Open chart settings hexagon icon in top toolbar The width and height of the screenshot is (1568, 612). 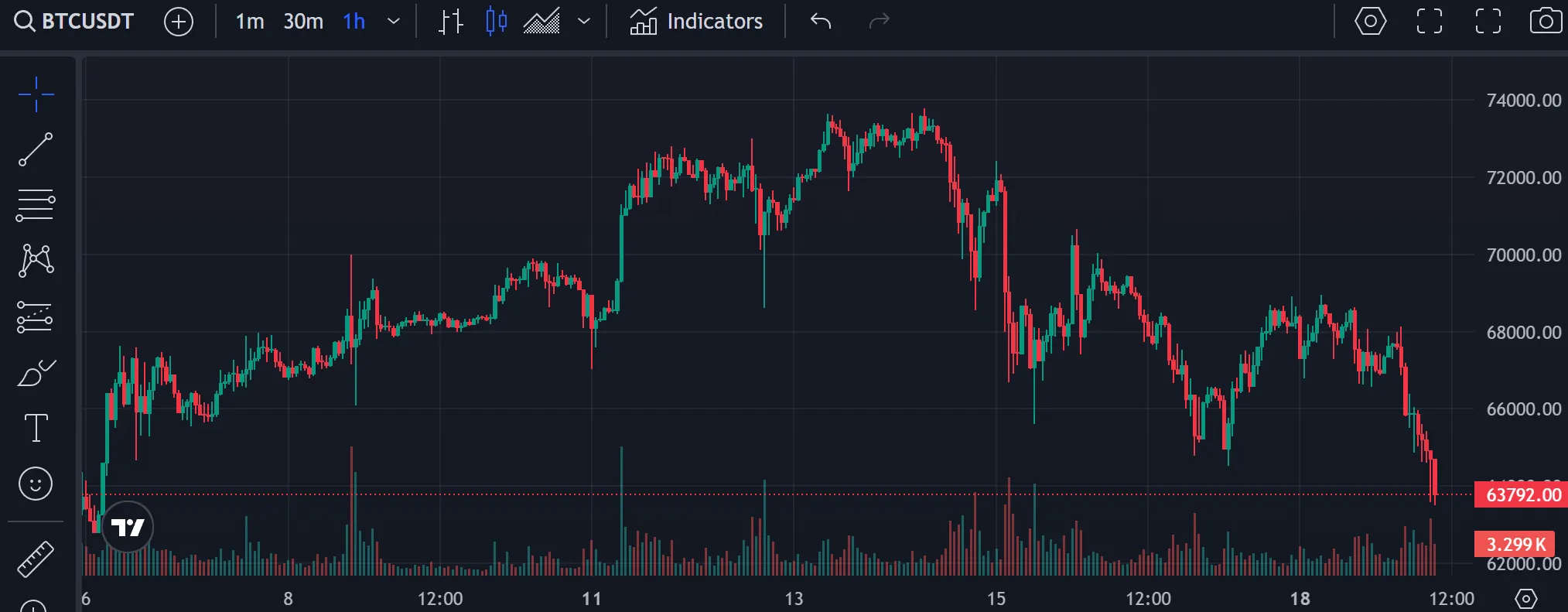point(1370,22)
